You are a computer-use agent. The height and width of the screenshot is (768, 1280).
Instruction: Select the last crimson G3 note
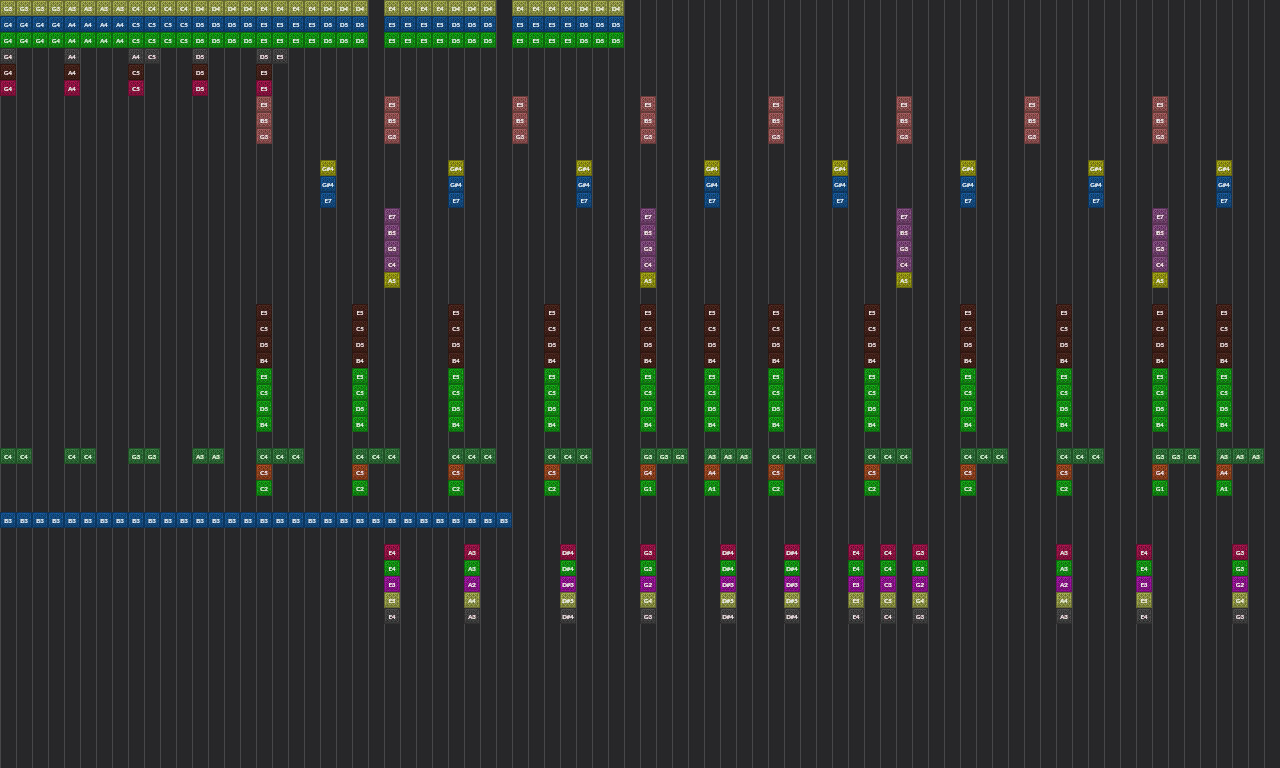[x=1240, y=552]
